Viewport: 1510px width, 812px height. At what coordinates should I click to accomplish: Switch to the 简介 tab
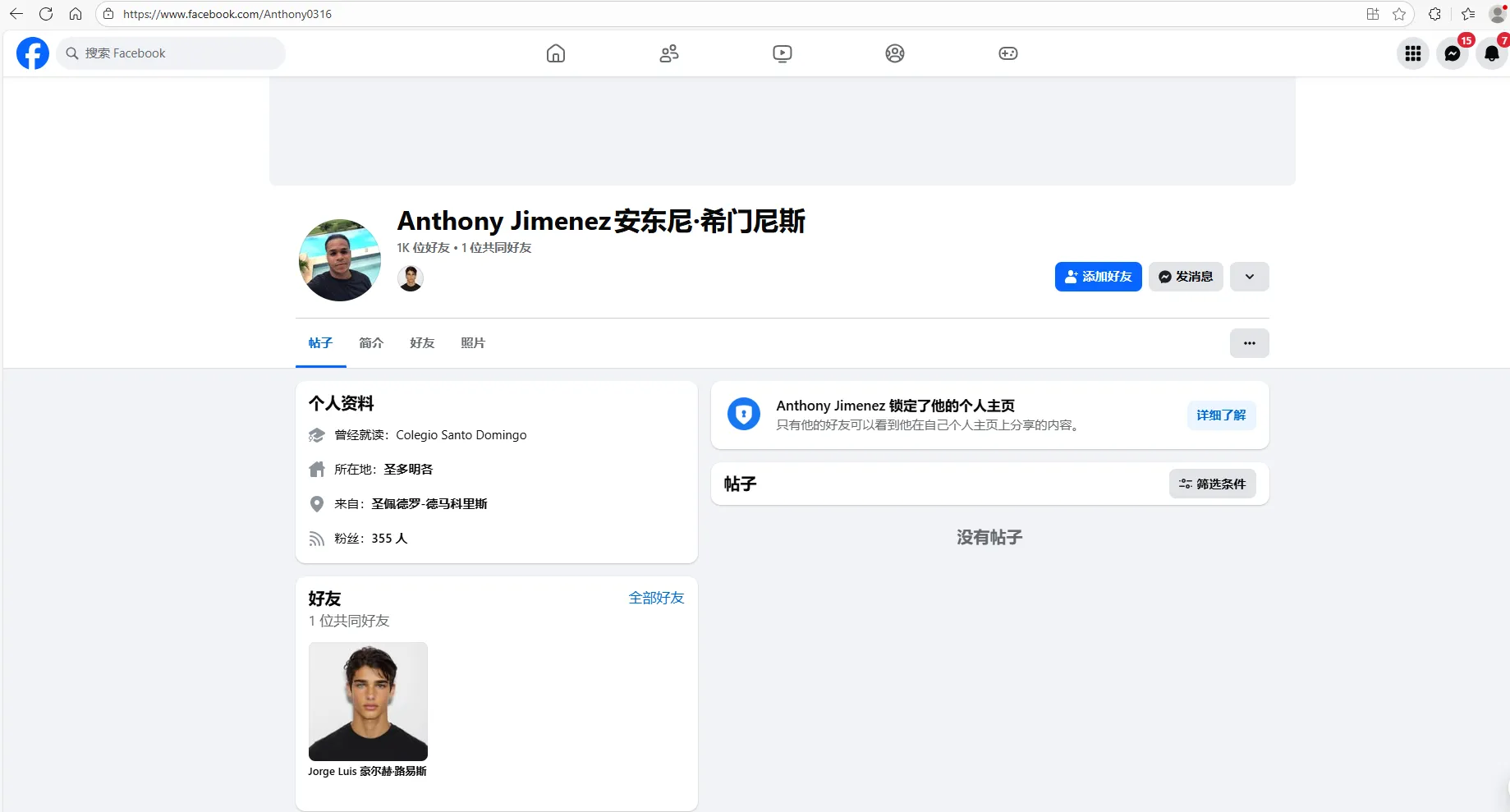click(x=370, y=342)
